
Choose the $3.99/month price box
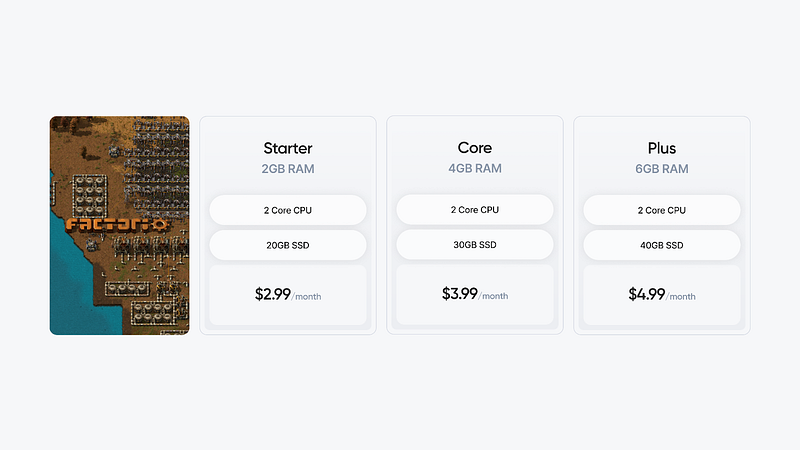(475, 295)
